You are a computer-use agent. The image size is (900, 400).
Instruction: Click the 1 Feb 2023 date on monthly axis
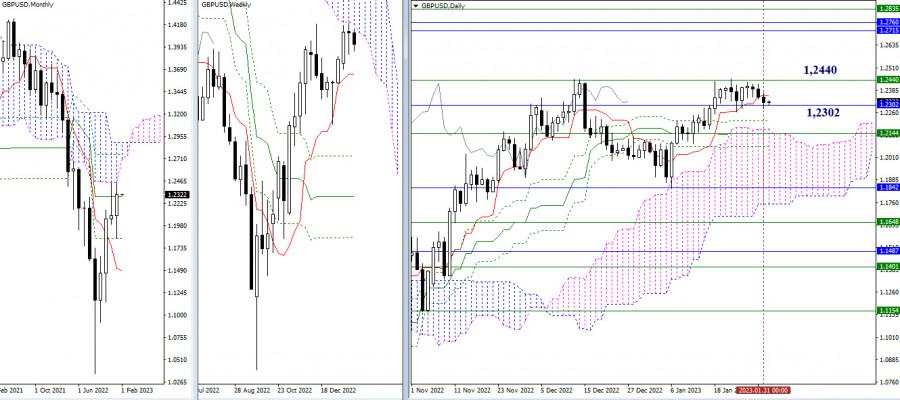(x=139, y=389)
